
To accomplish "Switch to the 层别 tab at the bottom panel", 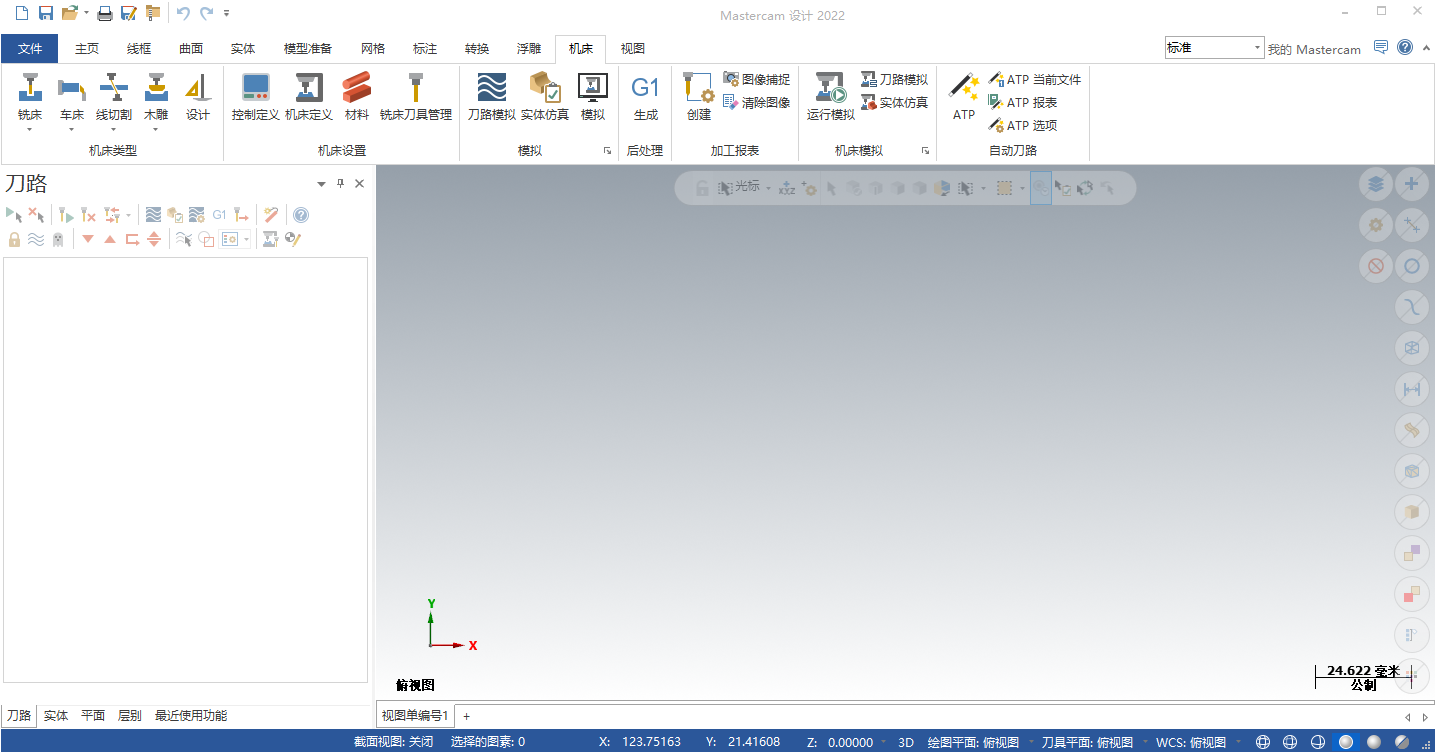I will pos(130,715).
